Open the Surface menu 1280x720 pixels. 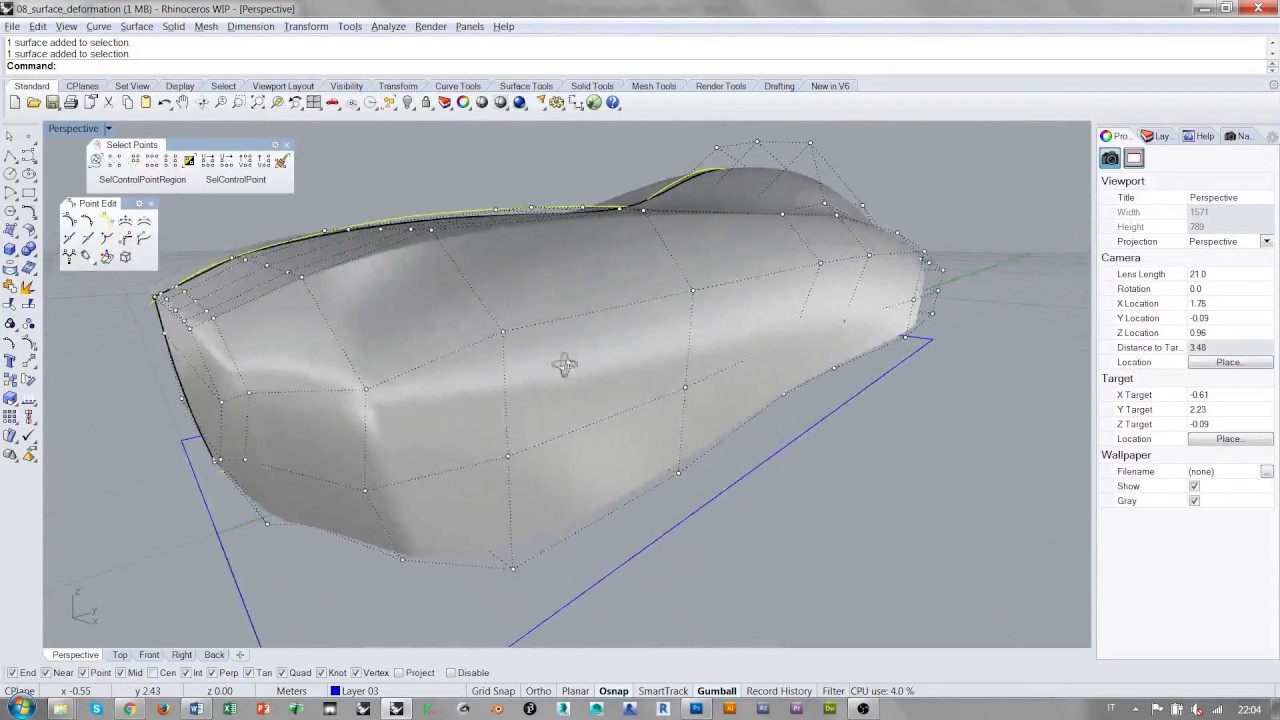pyautogui.click(x=136, y=27)
